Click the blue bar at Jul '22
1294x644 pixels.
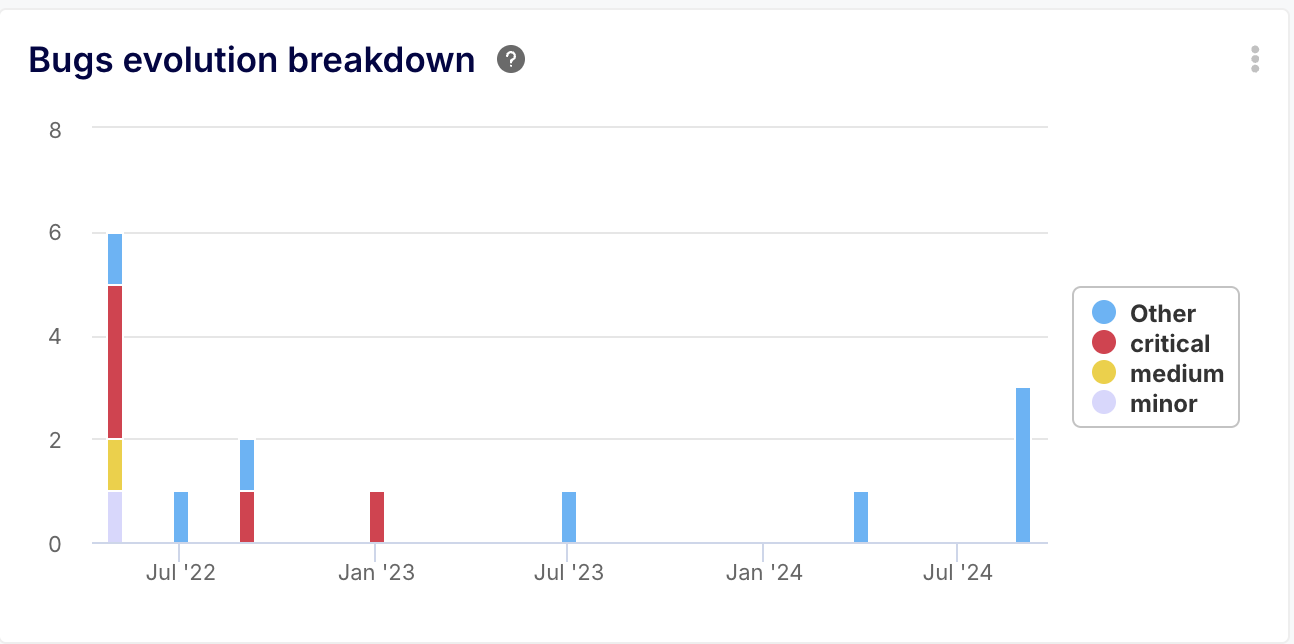(x=181, y=517)
